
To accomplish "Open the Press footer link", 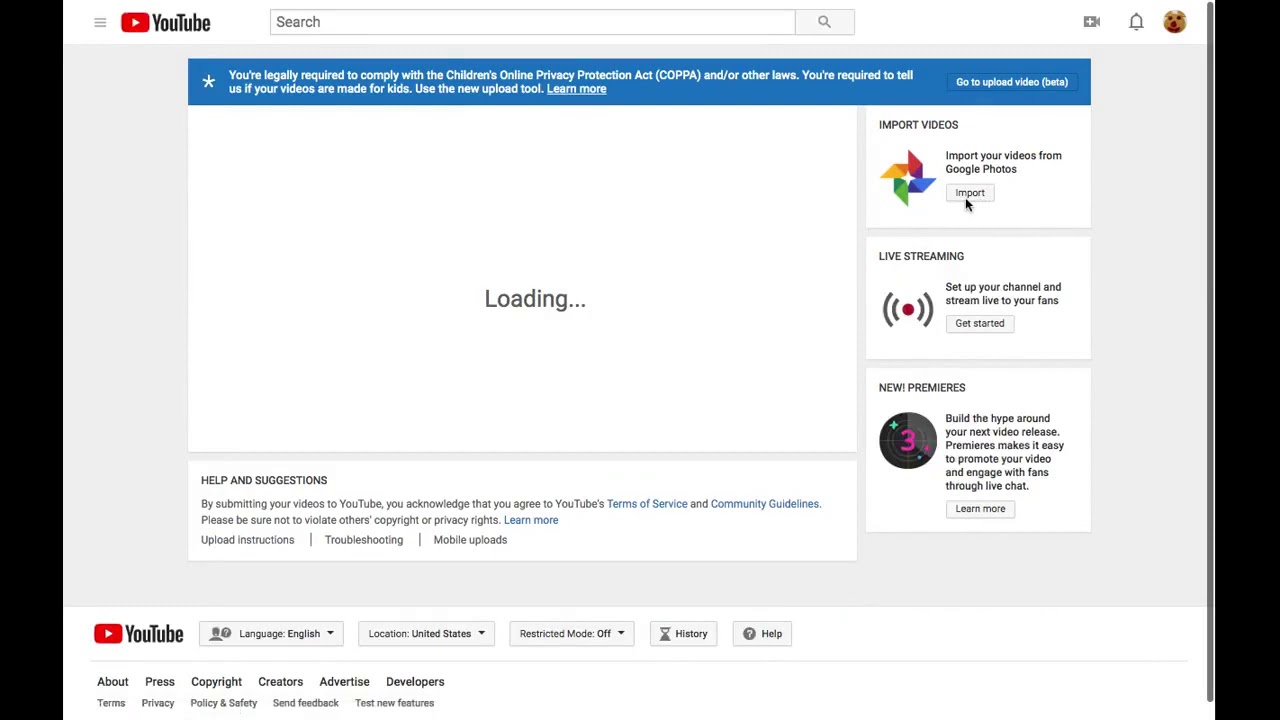I will point(159,682).
